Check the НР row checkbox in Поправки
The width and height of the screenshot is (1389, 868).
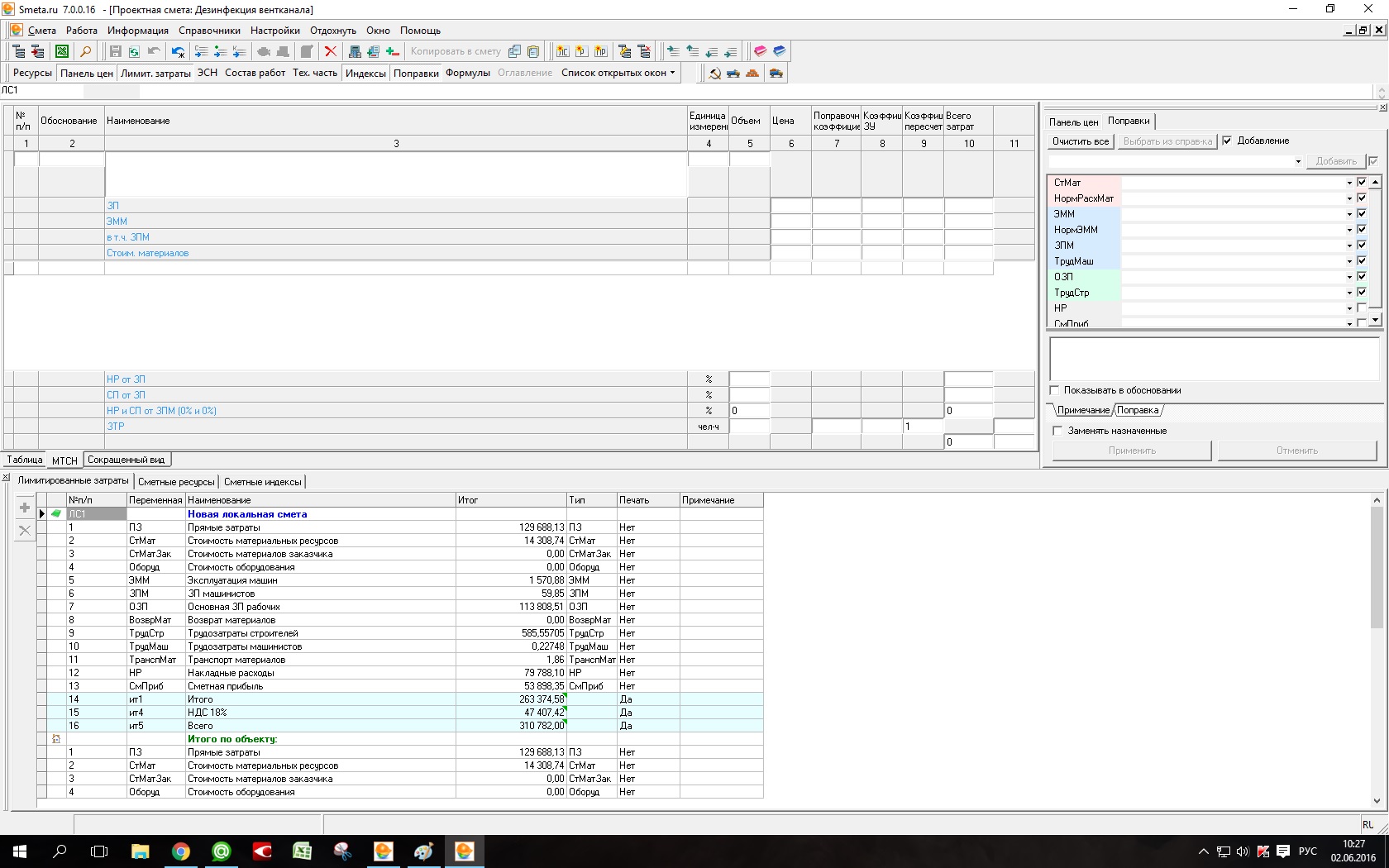[1362, 308]
